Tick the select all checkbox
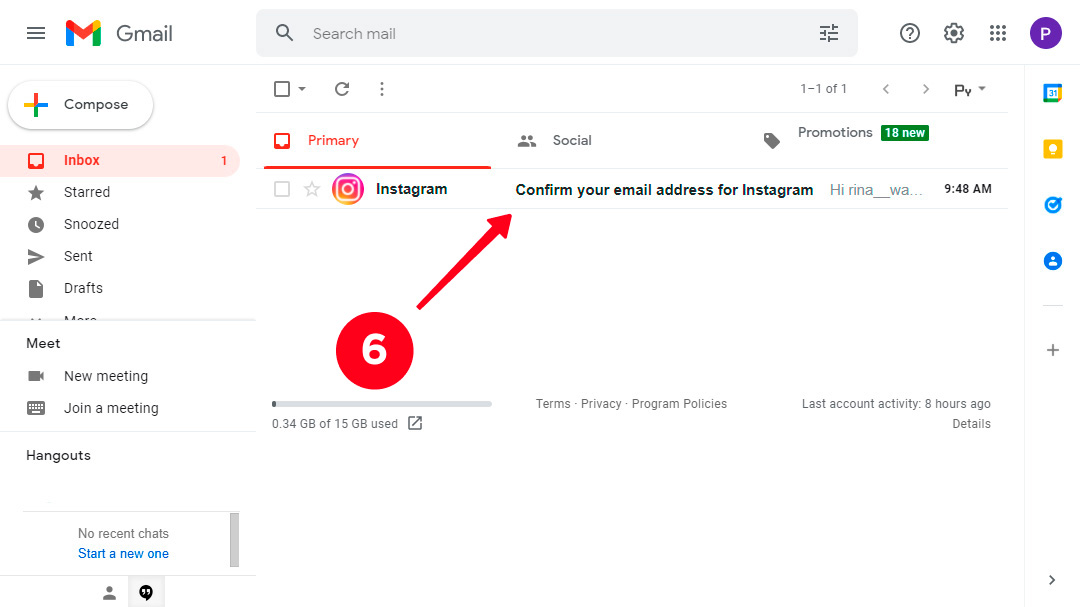 pyautogui.click(x=282, y=89)
